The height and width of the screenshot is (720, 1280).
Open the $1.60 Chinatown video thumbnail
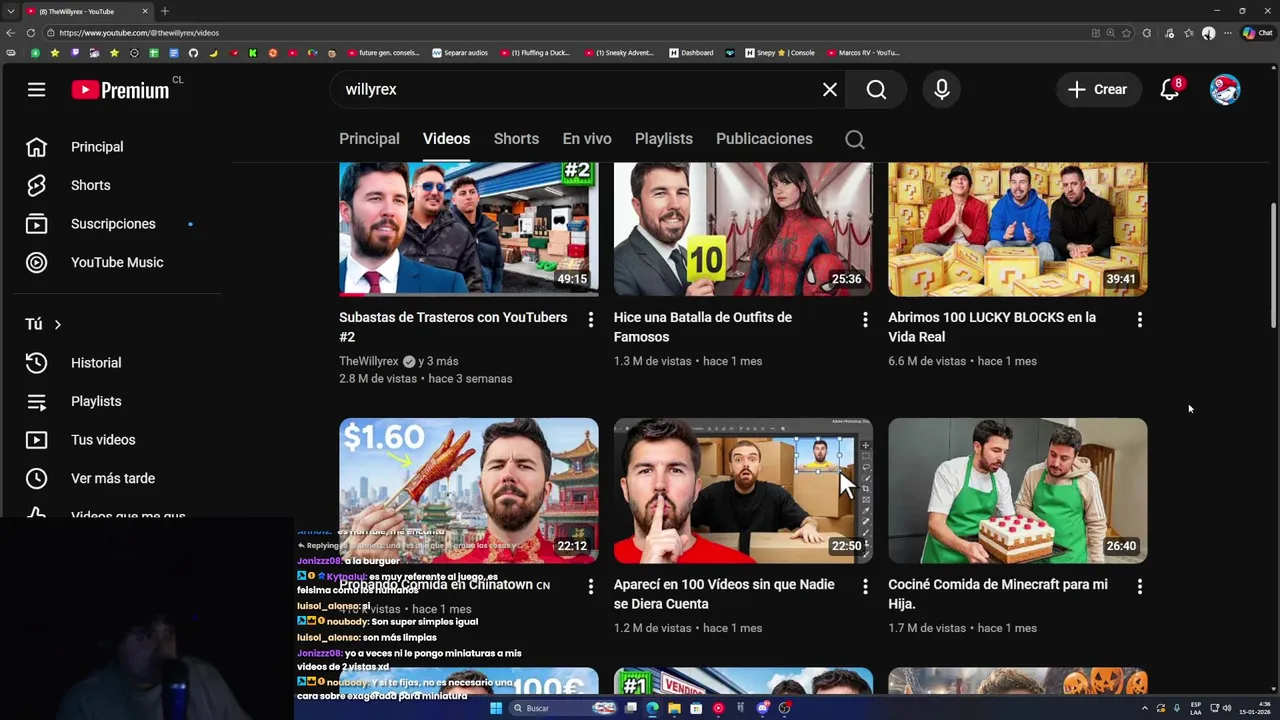[x=469, y=491]
